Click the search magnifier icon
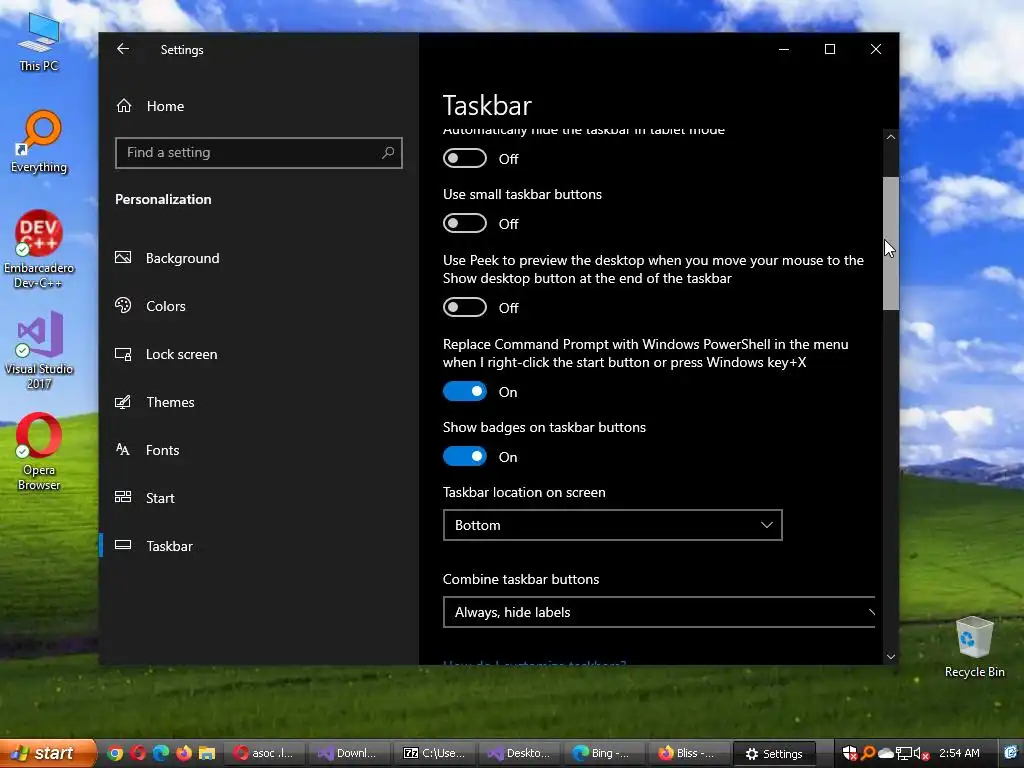Viewport: 1024px width, 768px height. (388, 152)
